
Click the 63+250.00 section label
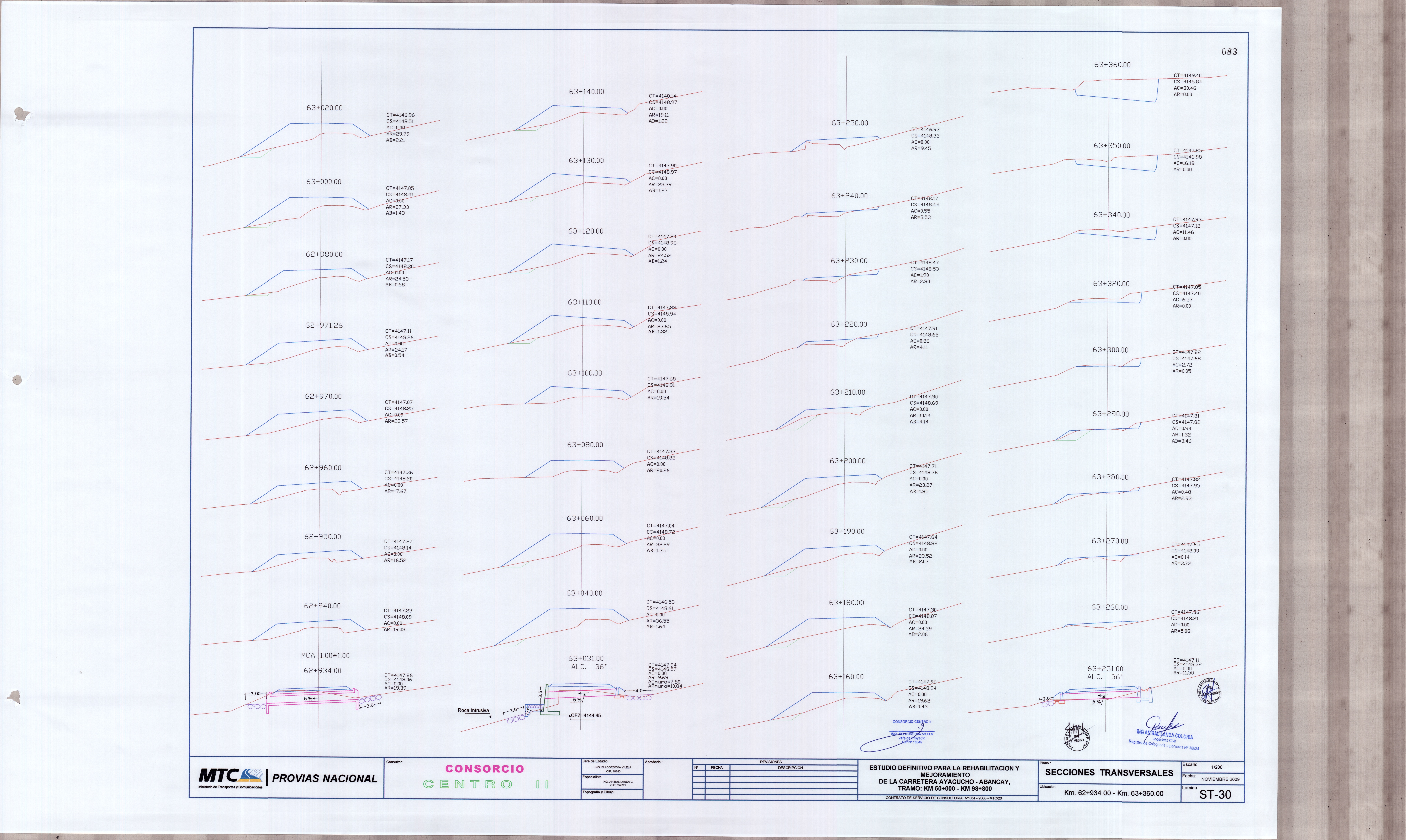pyautogui.click(x=850, y=123)
